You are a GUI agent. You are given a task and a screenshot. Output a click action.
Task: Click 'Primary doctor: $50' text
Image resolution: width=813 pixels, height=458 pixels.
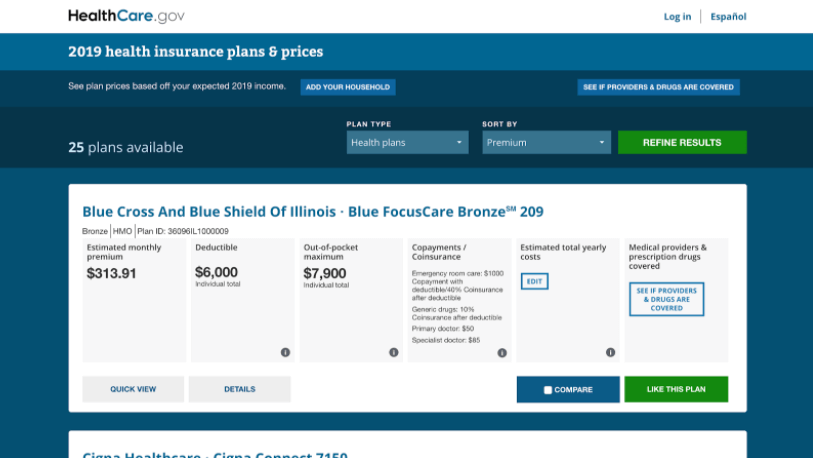[443, 329]
